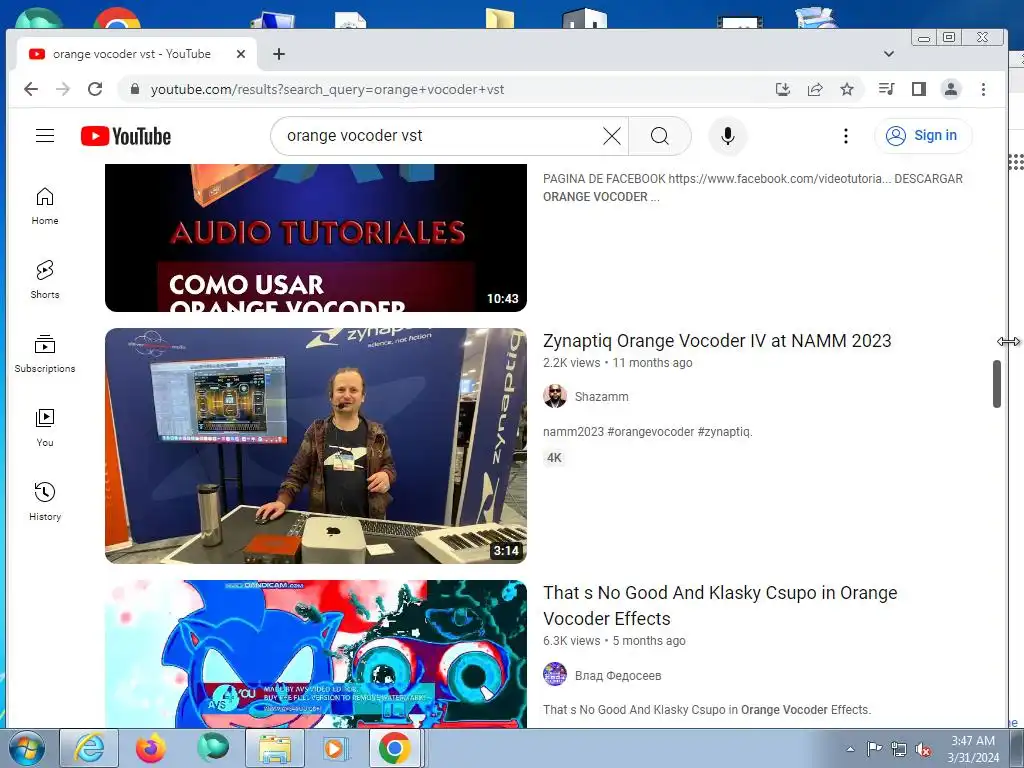
Task: Click the Shazamm channel avatar
Action: coord(554,396)
